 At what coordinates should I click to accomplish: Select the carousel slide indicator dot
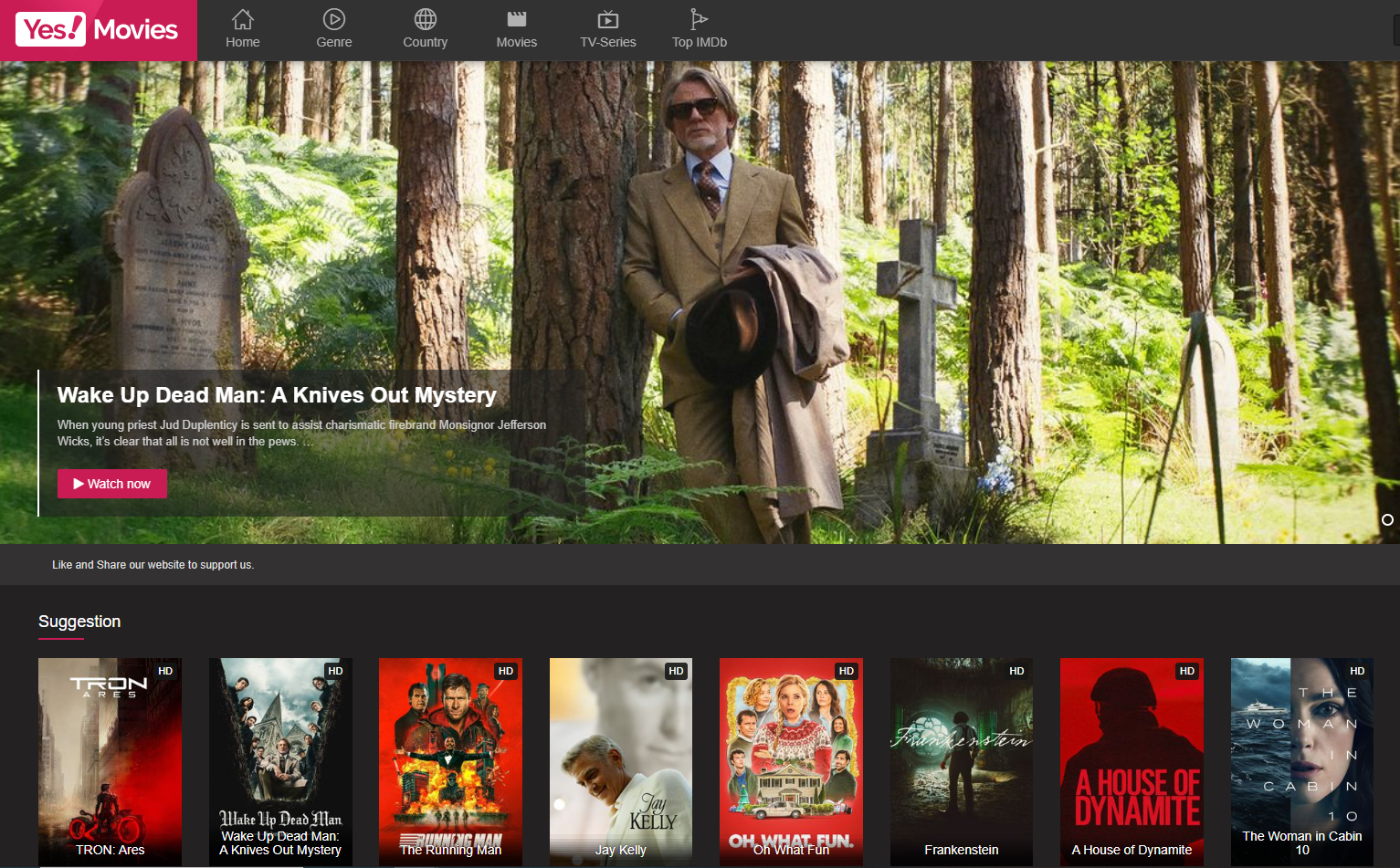click(1387, 519)
